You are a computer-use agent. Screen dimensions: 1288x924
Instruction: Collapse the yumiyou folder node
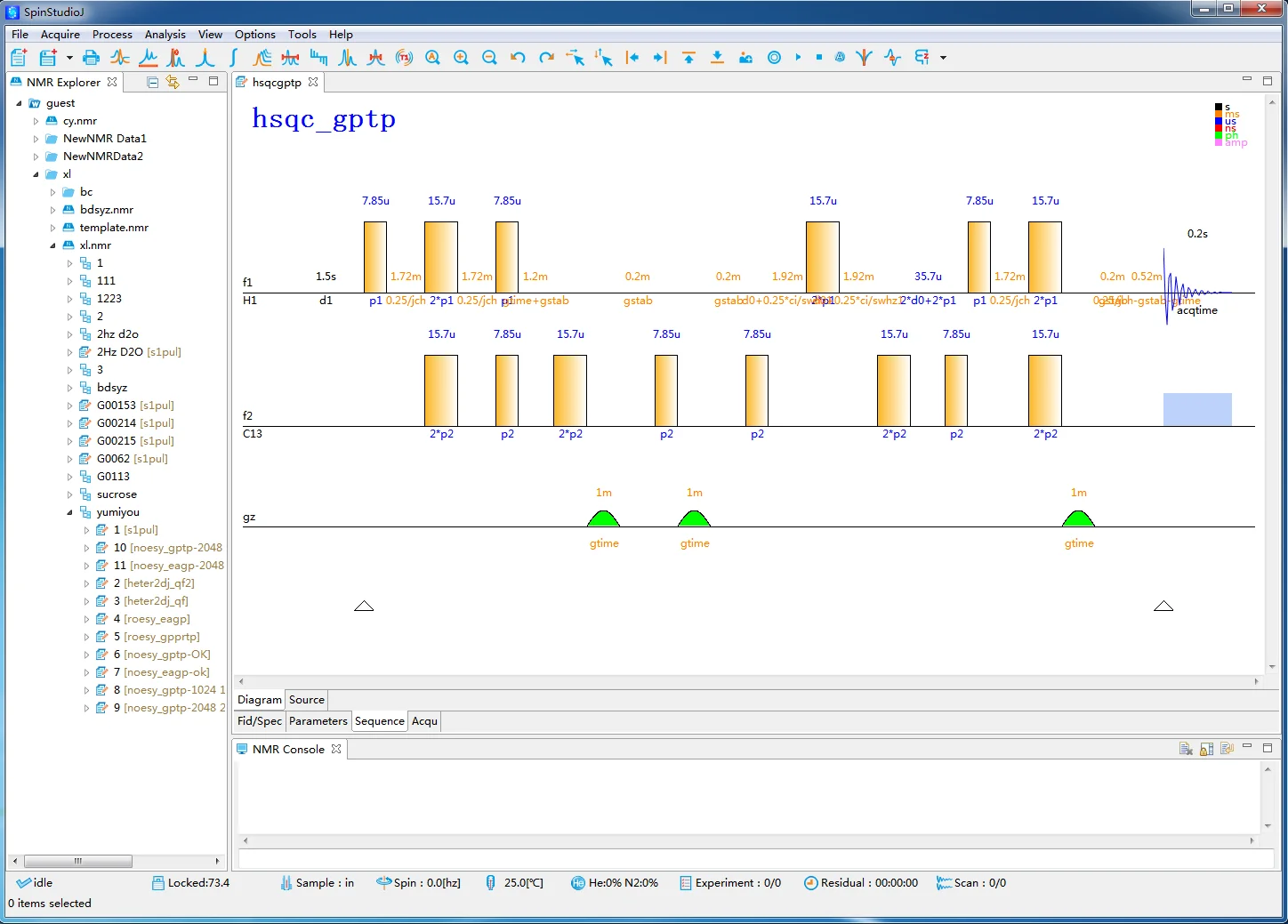point(69,512)
